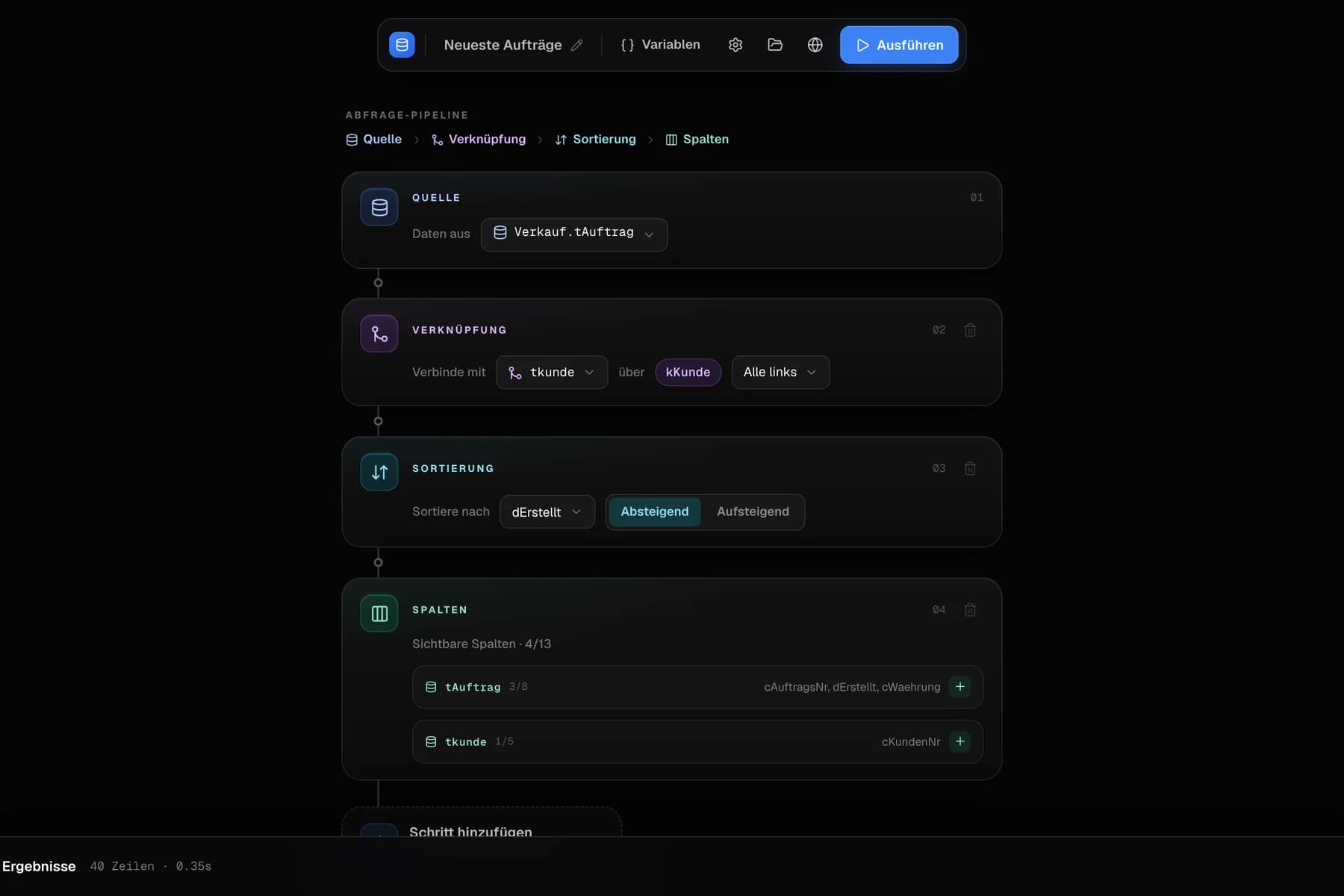Click the blue database logo icon
Image resolution: width=1344 pixels, height=896 pixels.
click(x=402, y=45)
